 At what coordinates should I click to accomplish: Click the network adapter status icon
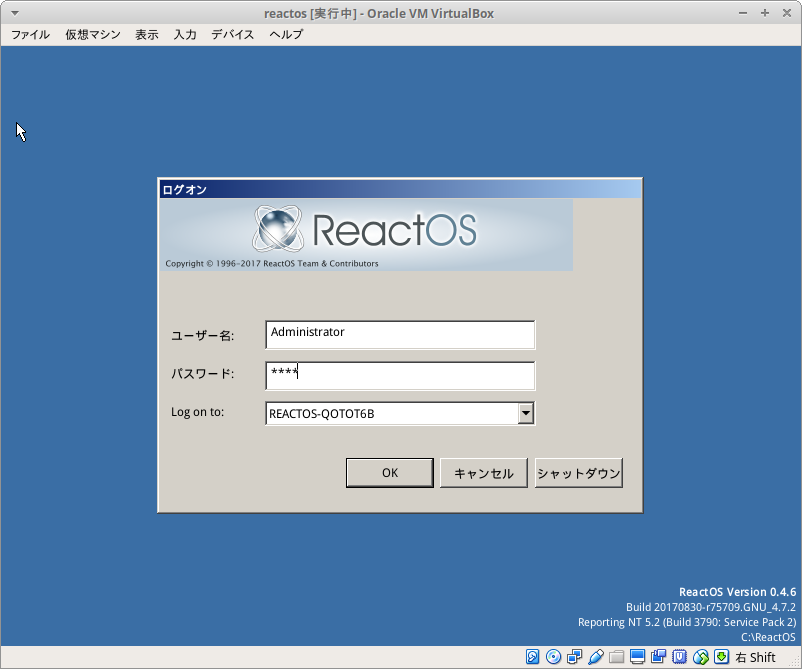pos(574,657)
